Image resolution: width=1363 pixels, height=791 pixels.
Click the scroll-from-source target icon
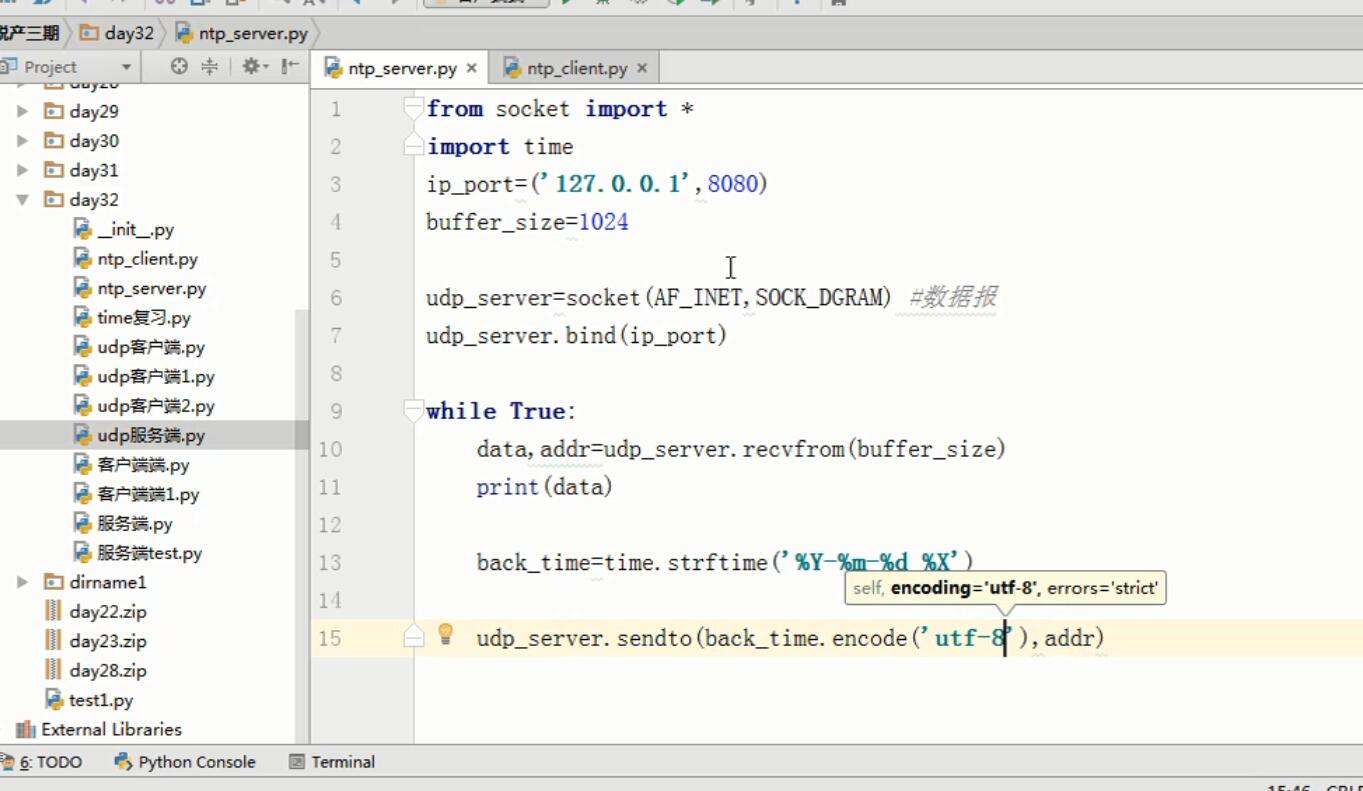(x=179, y=67)
